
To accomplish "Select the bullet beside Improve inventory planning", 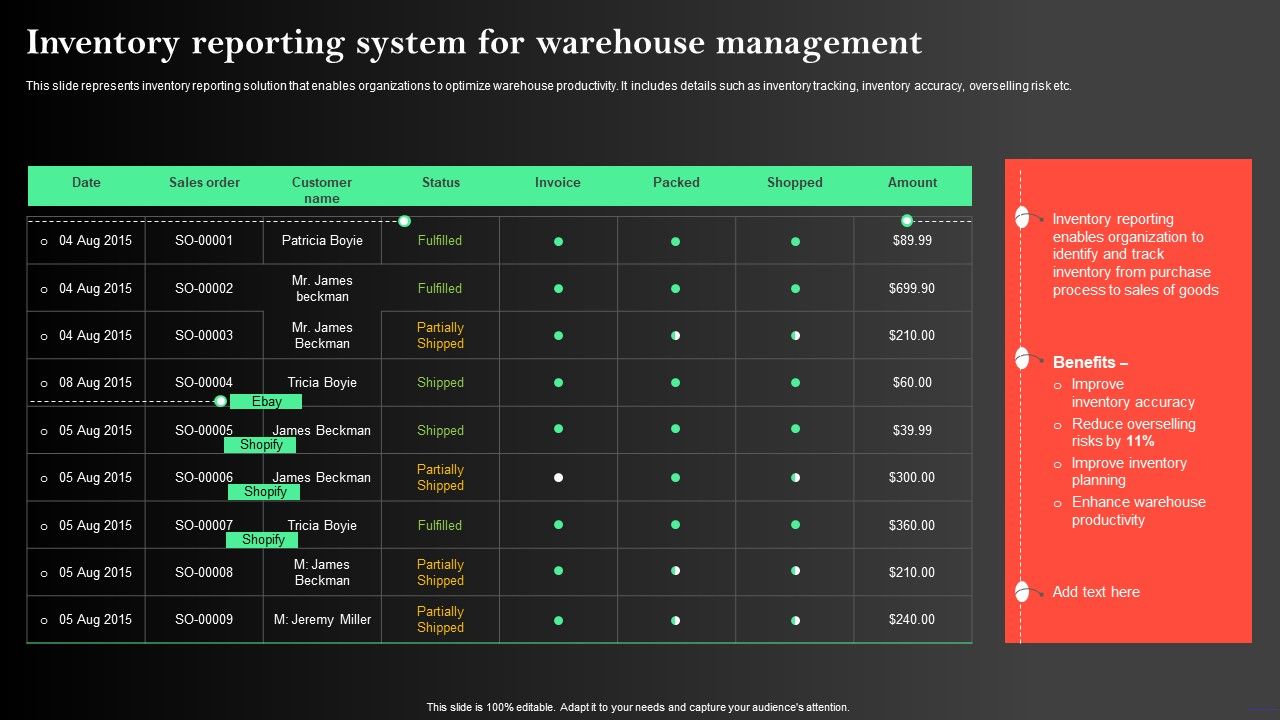I will [1058, 465].
